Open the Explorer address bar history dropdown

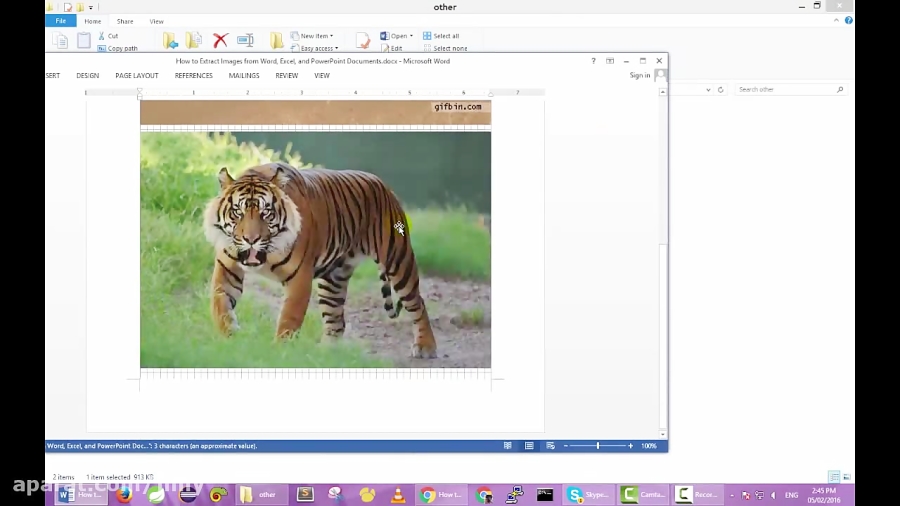(708, 89)
